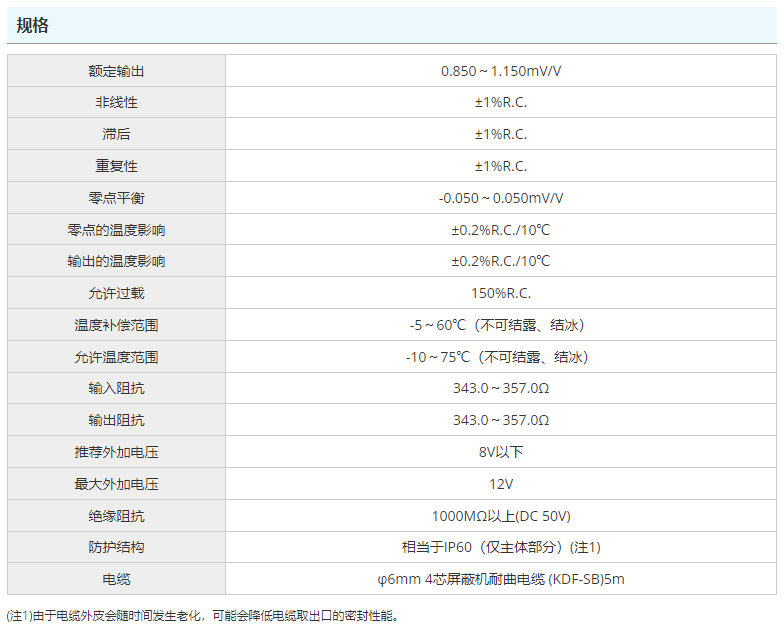Click the -10～75℃ value cell
Screen dimensions: 784x644
point(501,357)
